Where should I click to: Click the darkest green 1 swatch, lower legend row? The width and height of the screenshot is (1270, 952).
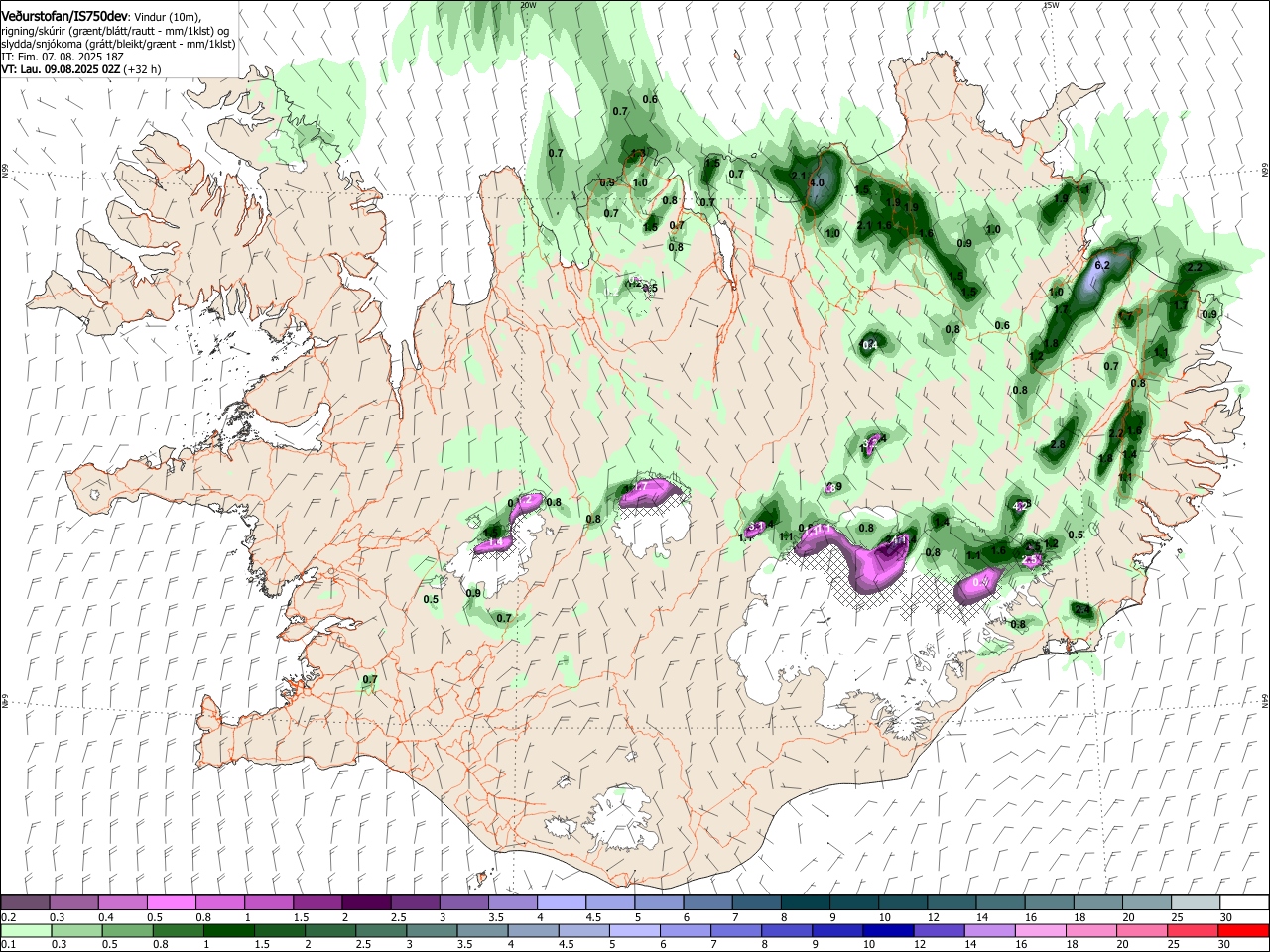pos(228,931)
